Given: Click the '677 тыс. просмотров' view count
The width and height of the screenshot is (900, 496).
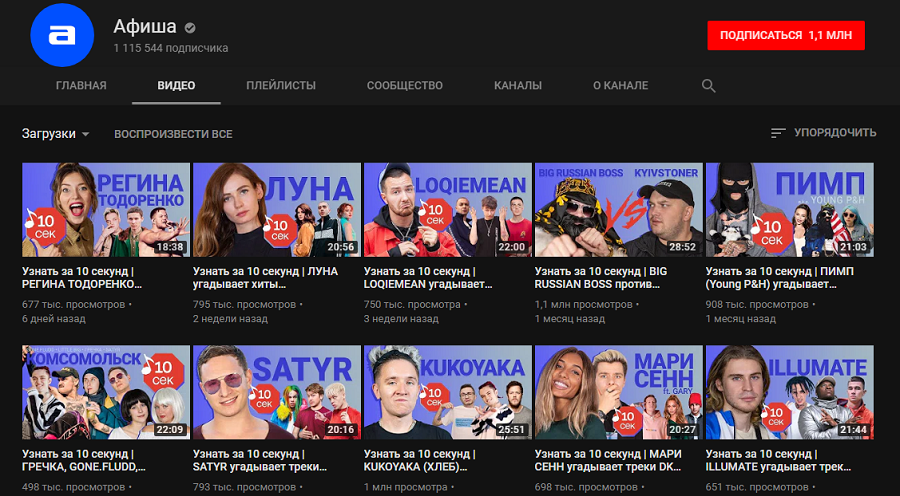Looking at the screenshot, I should (x=73, y=304).
